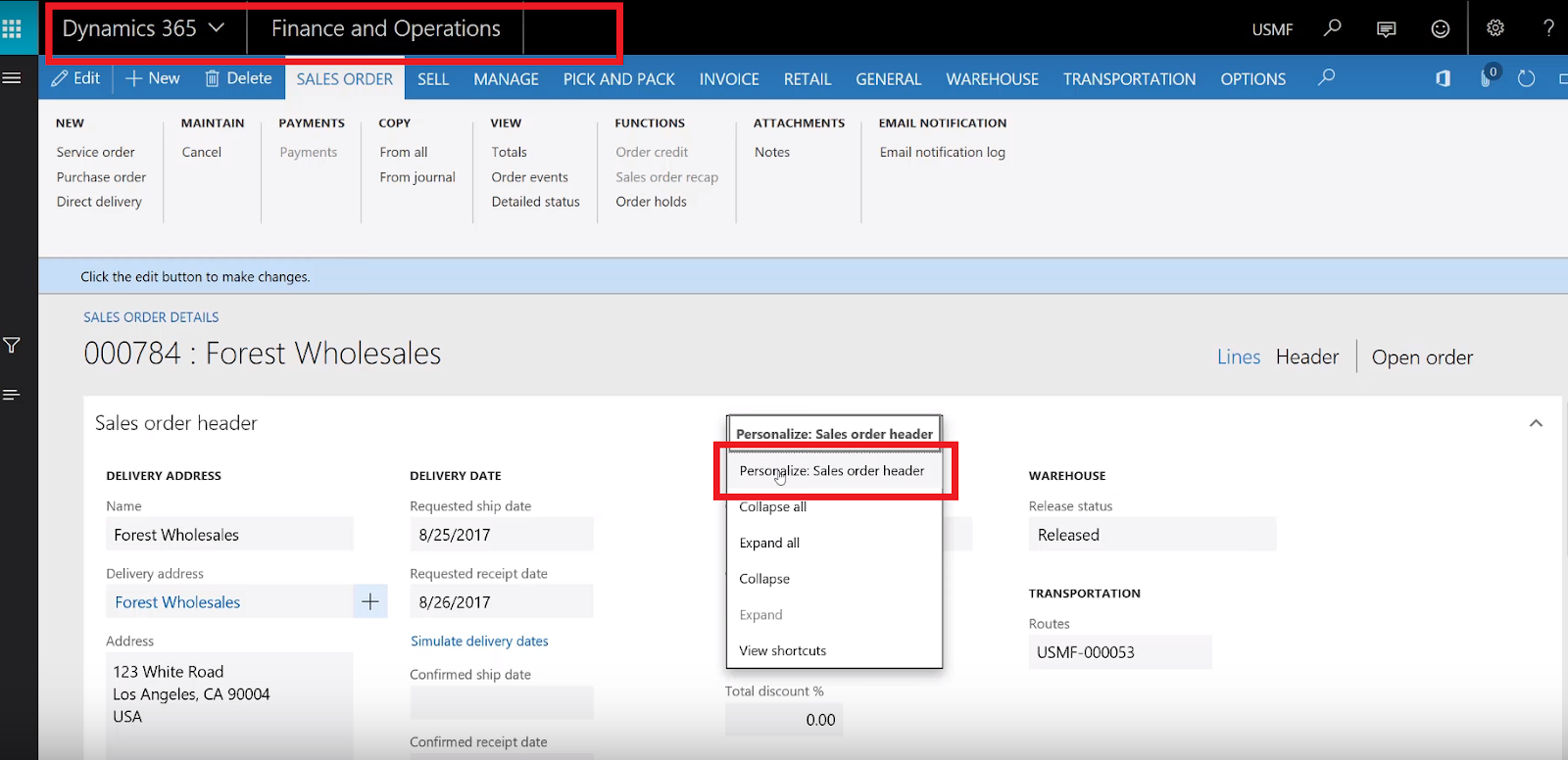Click the Routes field USMF-000053
The image size is (1568, 760).
pyautogui.click(x=1120, y=652)
